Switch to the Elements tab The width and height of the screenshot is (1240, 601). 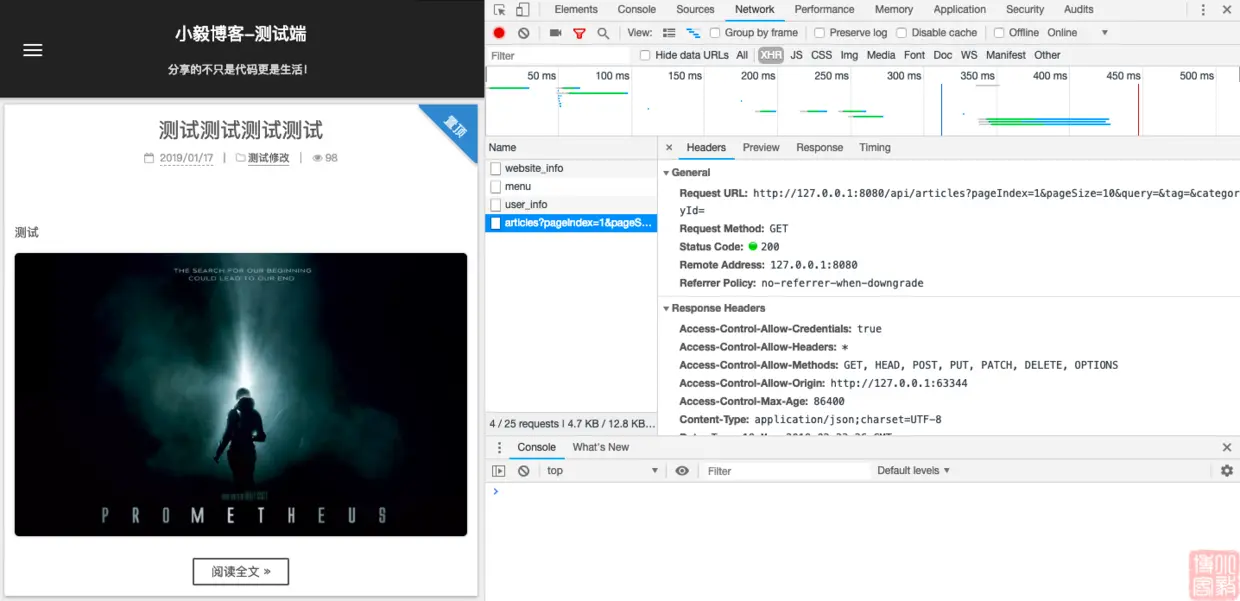tap(576, 10)
